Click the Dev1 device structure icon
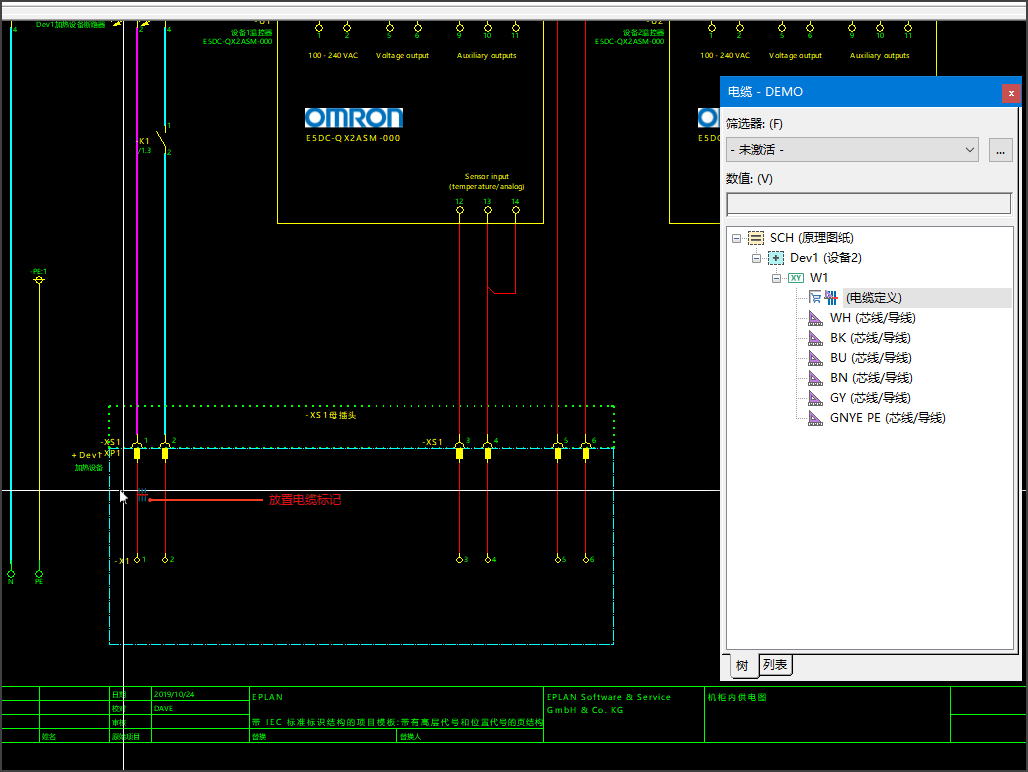The height and width of the screenshot is (772, 1028). click(x=776, y=258)
